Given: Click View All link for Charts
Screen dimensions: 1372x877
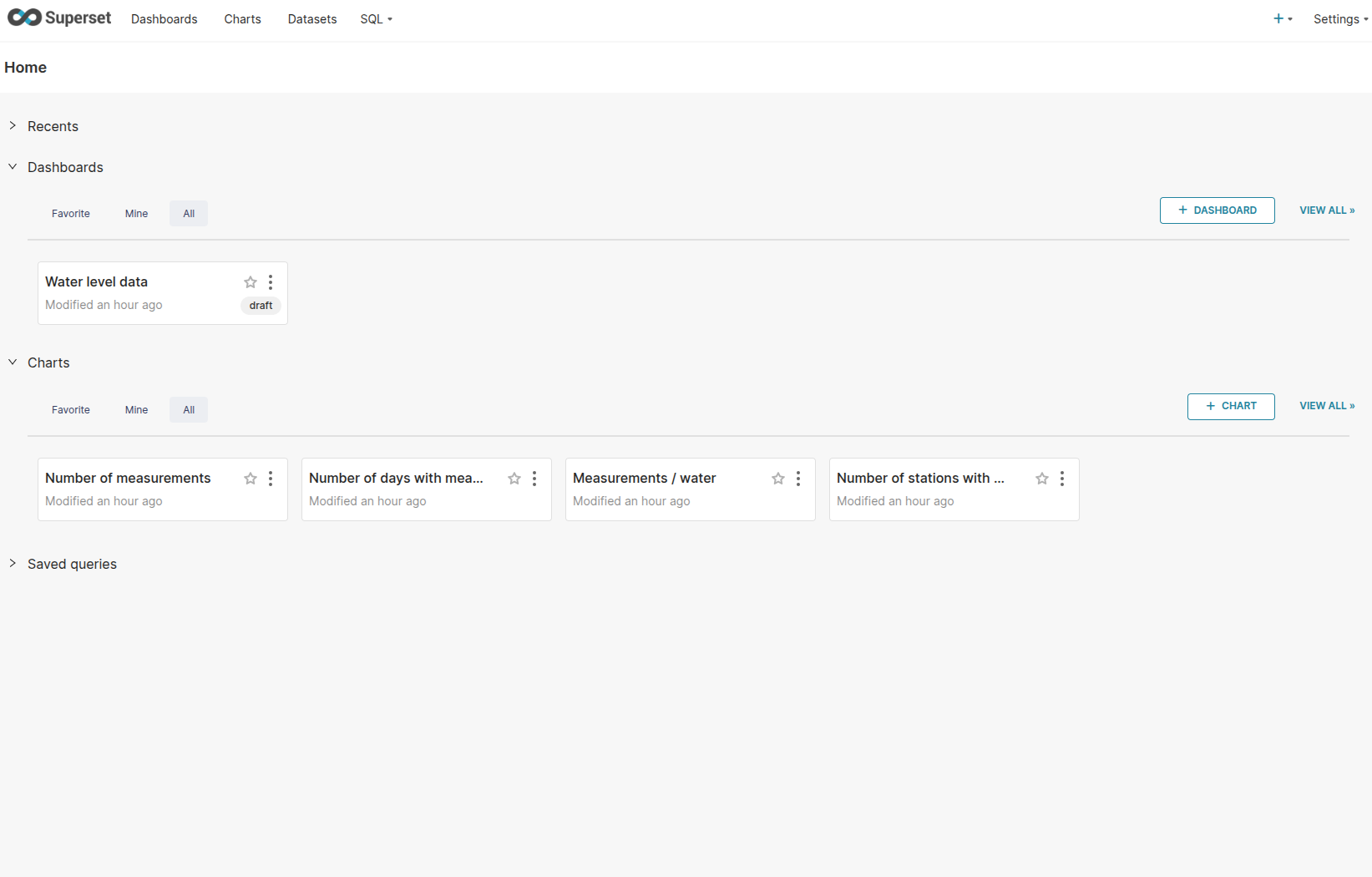Looking at the screenshot, I should 1326,406.
